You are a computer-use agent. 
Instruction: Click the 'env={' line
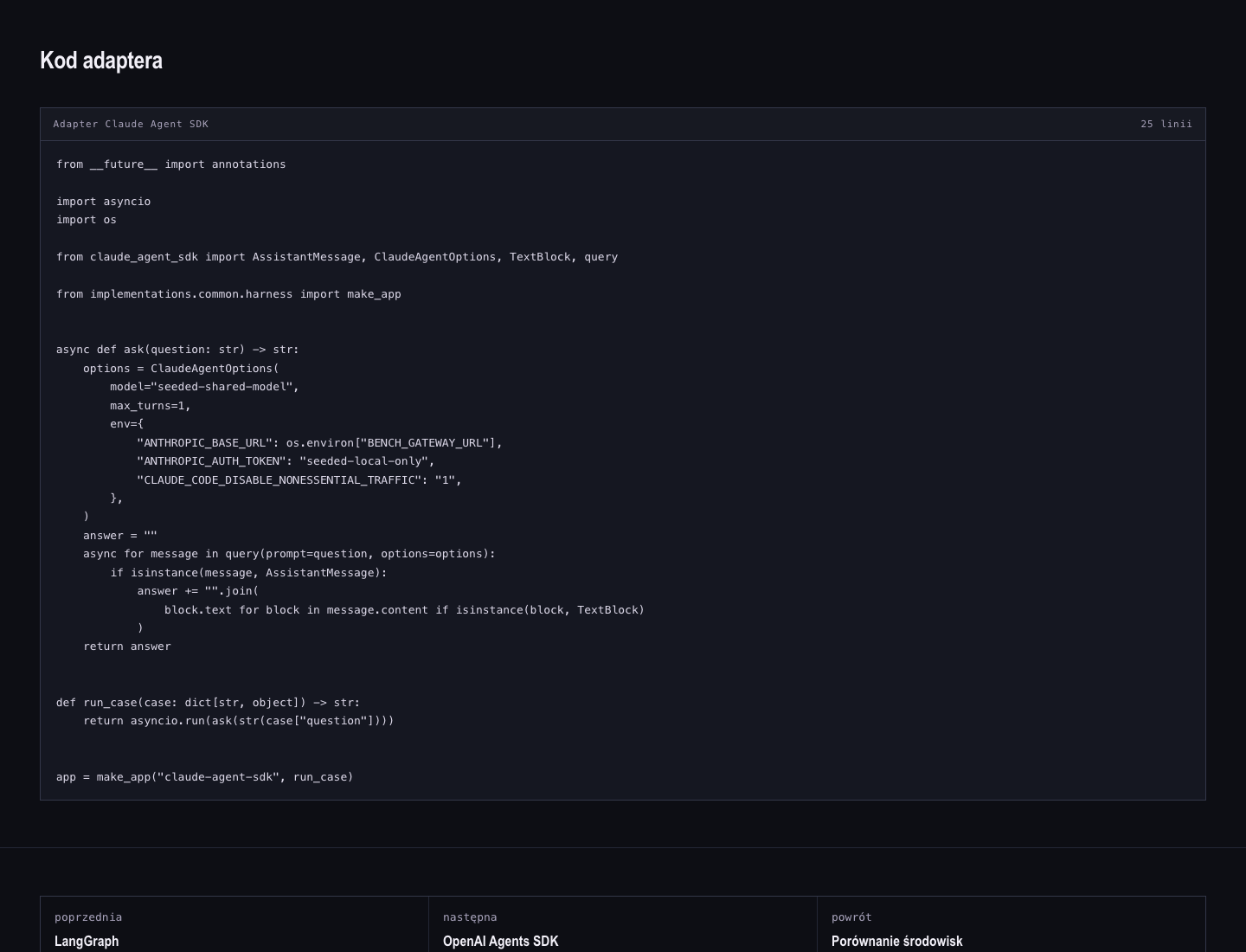coord(127,424)
